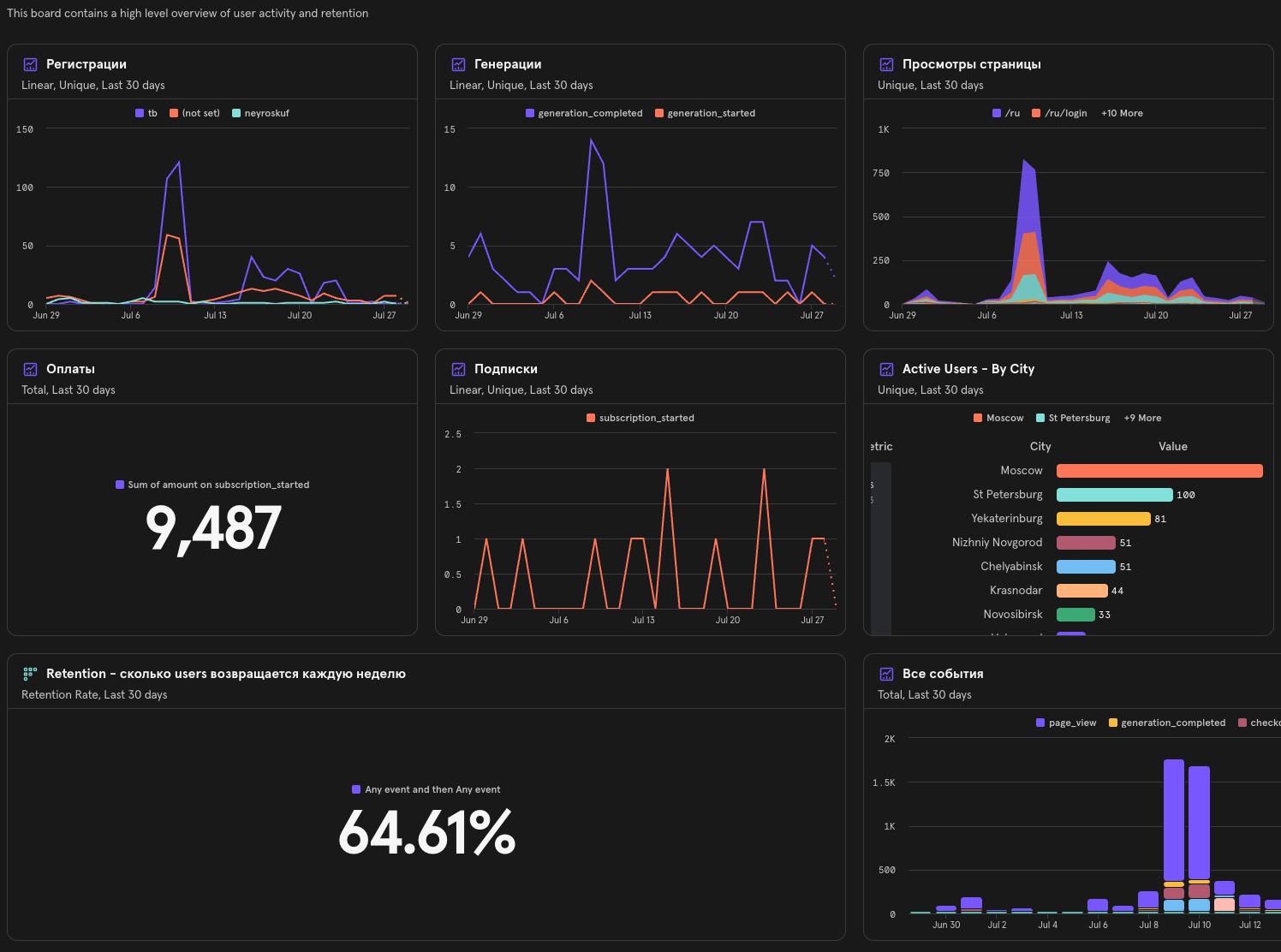Click the Value column header
The height and width of the screenshot is (952, 1281).
(x=1173, y=446)
